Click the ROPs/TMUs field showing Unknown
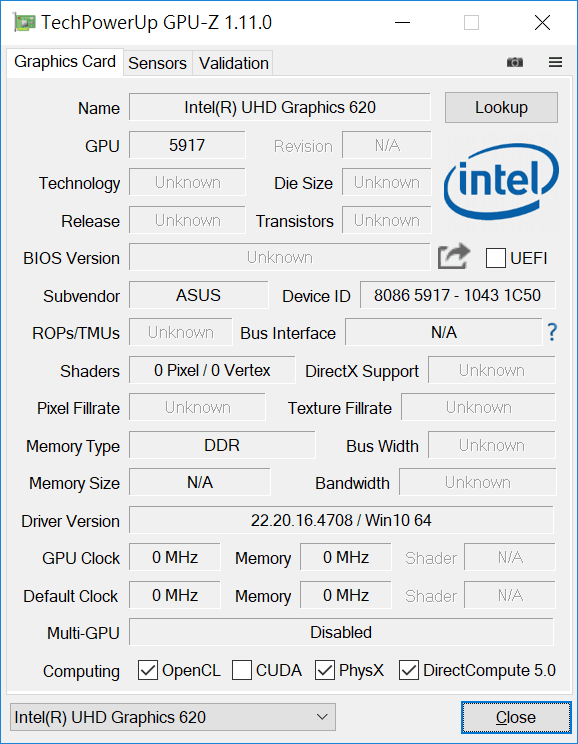 tap(181, 332)
